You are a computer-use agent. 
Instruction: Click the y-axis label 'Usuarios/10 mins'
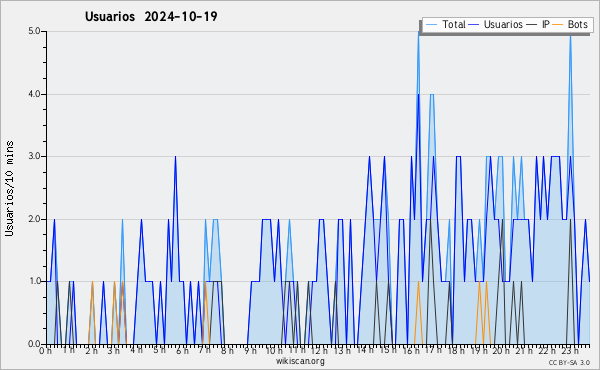tap(10, 189)
